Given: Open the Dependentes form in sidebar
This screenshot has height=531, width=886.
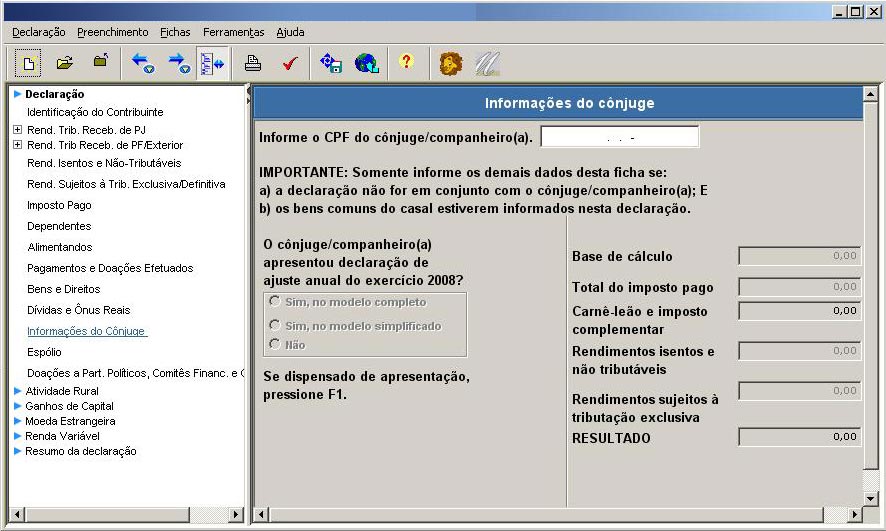Looking at the screenshot, I should 59,226.
